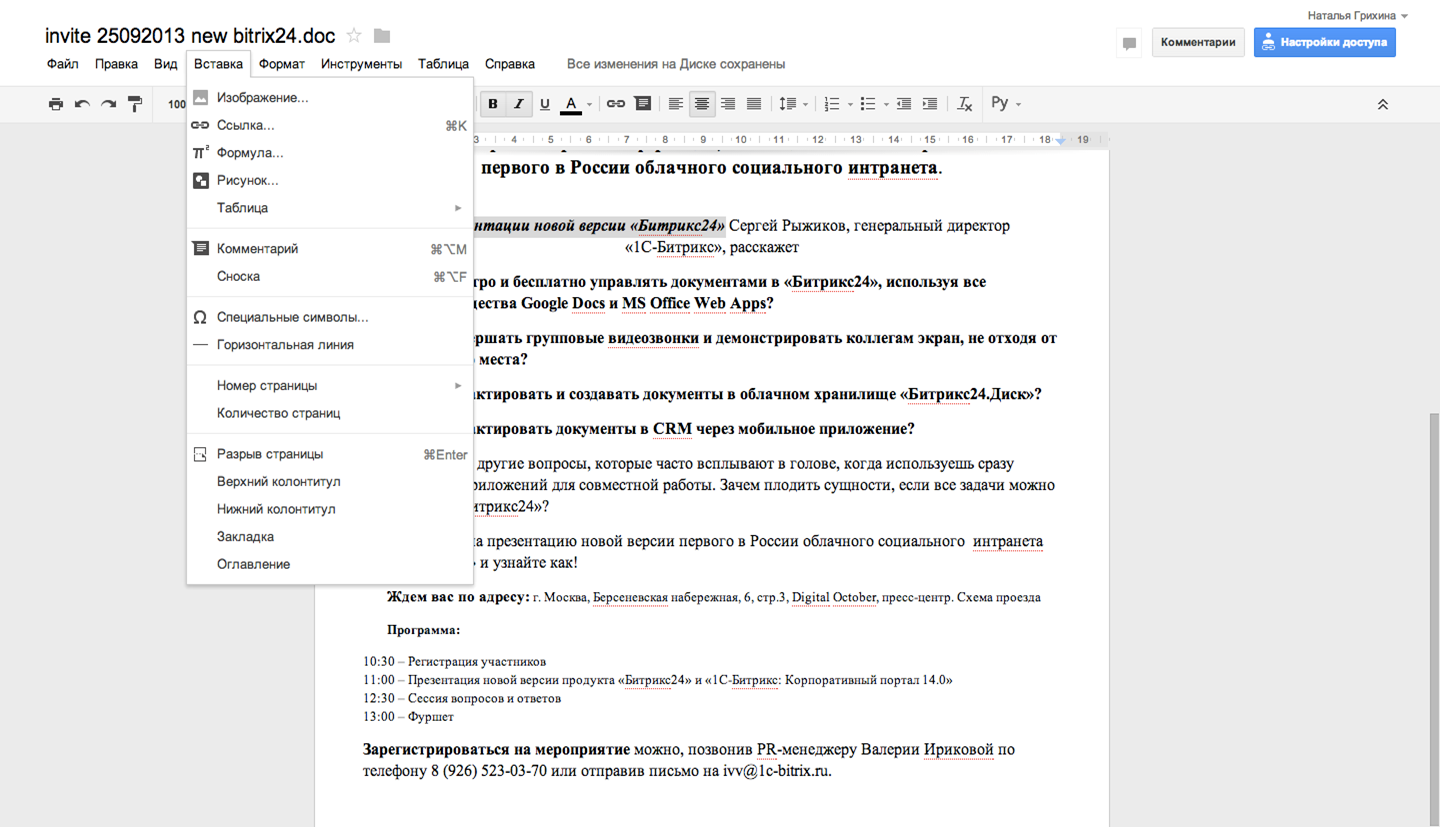Redo the last action

tap(108, 104)
